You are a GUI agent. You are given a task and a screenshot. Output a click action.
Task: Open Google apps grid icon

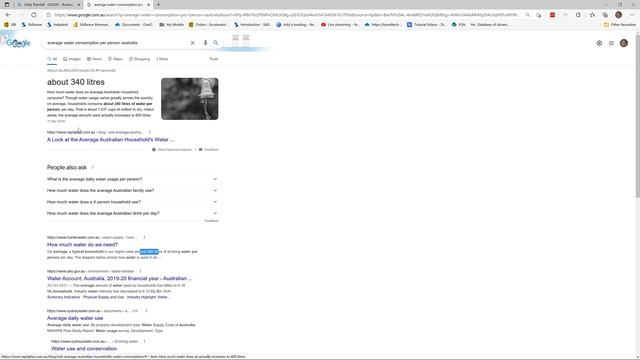point(611,43)
